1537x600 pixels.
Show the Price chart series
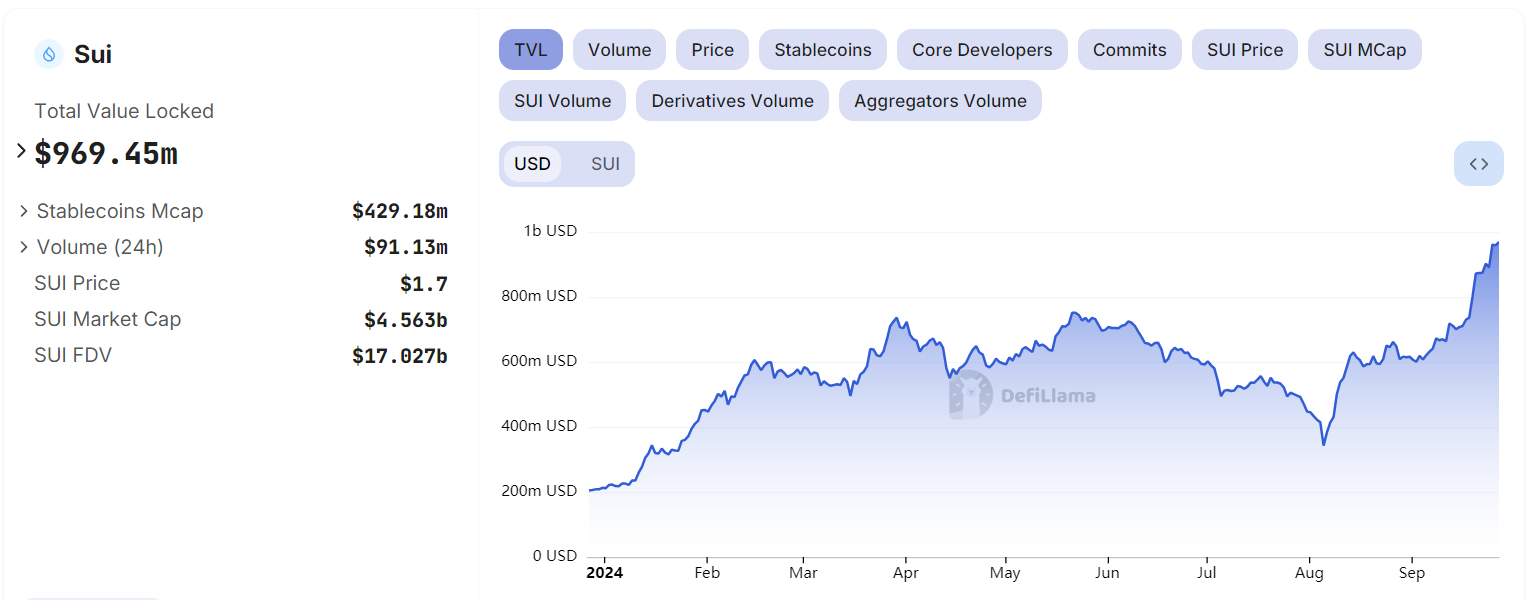pos(712,50)
